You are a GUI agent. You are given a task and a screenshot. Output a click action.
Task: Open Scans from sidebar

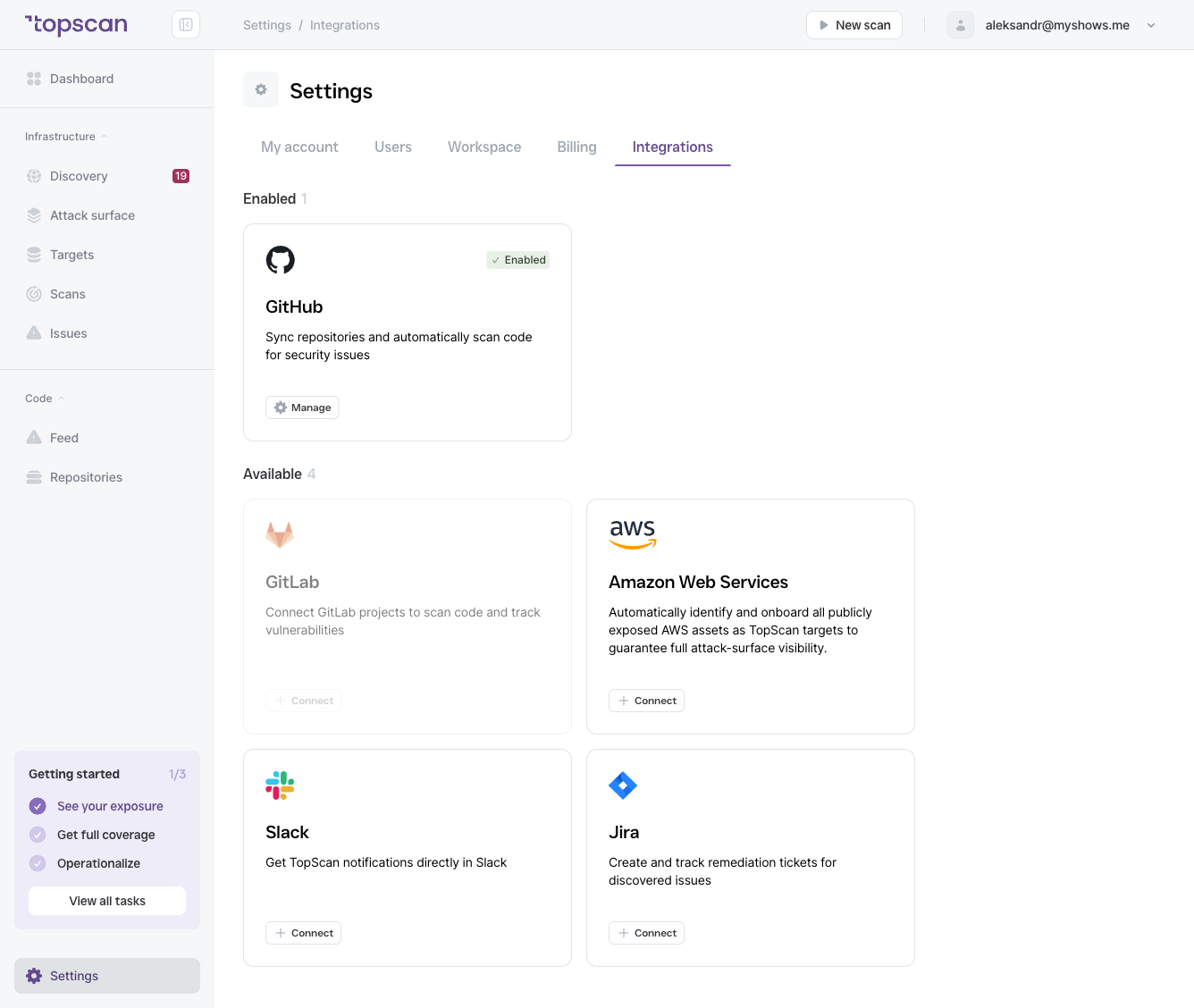point(107,294)
